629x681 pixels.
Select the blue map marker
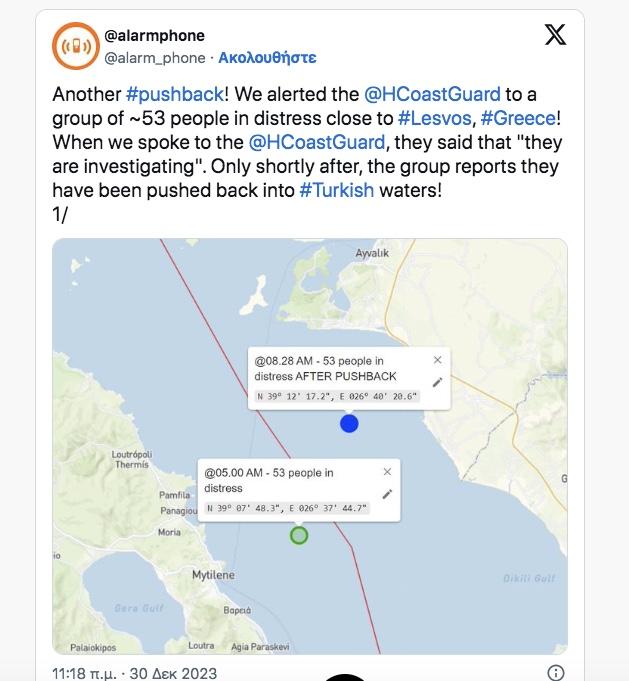(x=349, y=423)
